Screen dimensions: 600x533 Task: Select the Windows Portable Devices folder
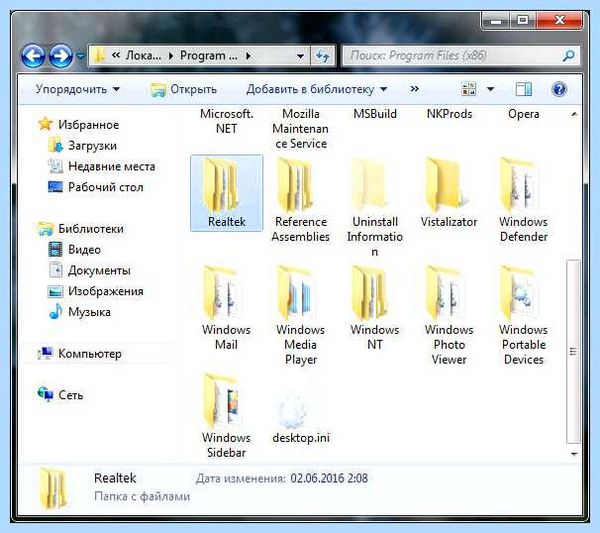(523, 315)
